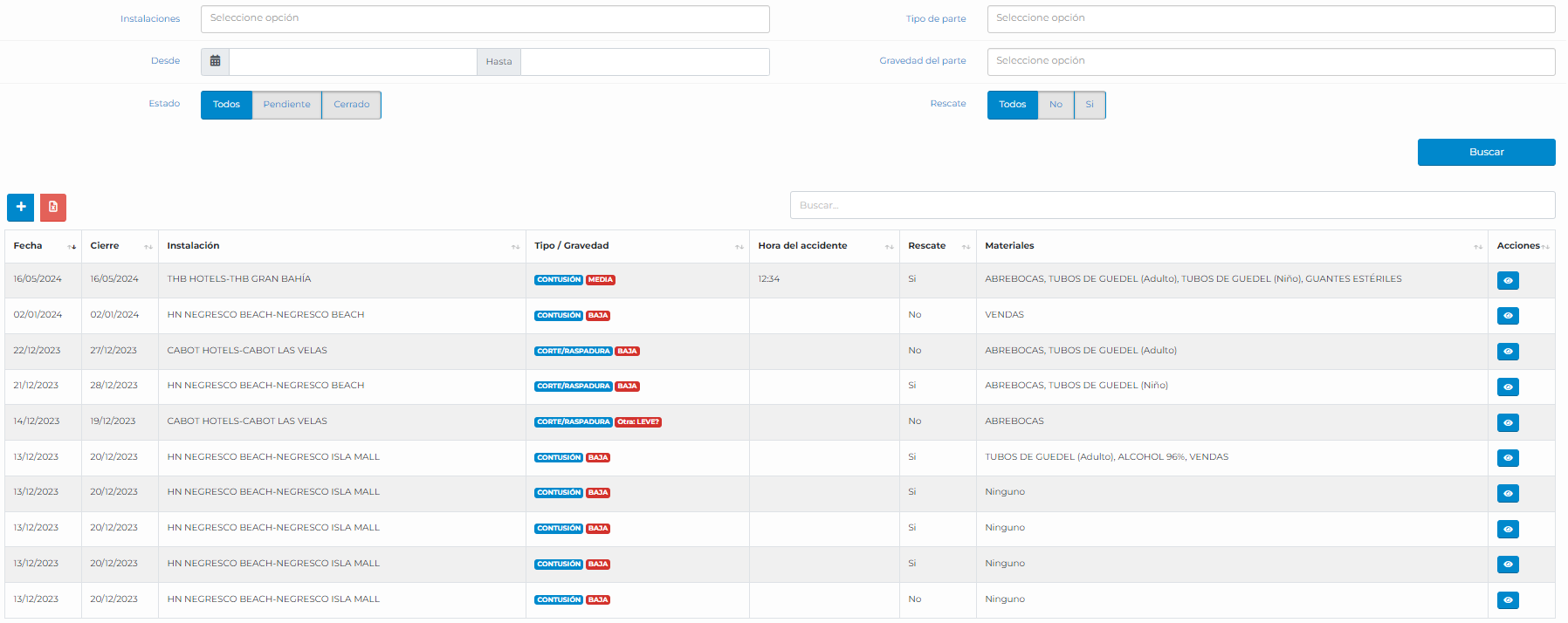Choose Si in the Rescate filter
The image size is (1568, 623).
(x=1089, y=105)
